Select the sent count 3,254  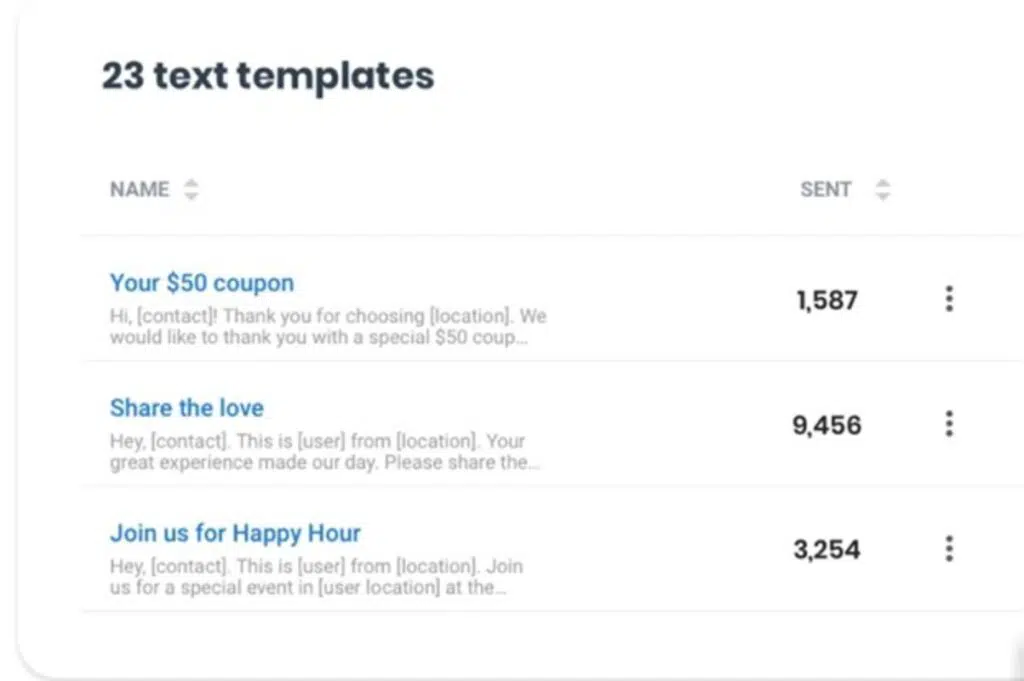tap(827, 549)
